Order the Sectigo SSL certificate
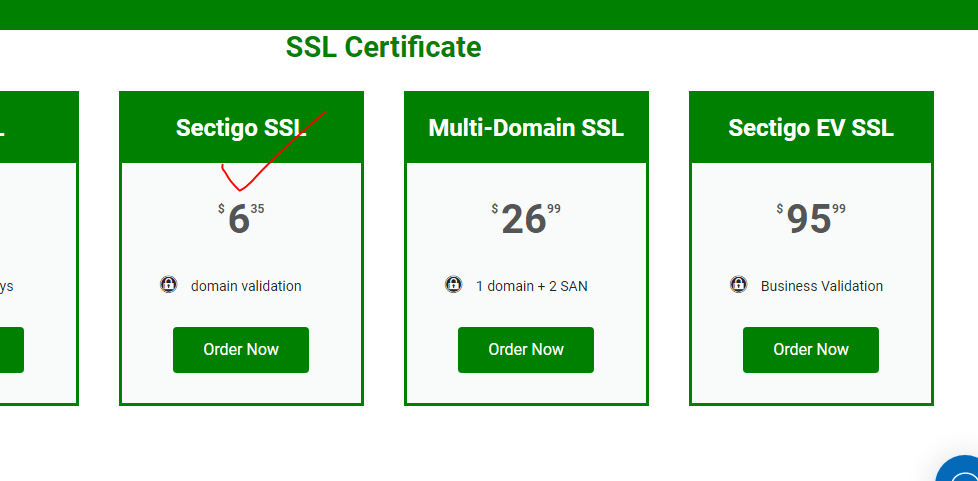 click(241, 350)
